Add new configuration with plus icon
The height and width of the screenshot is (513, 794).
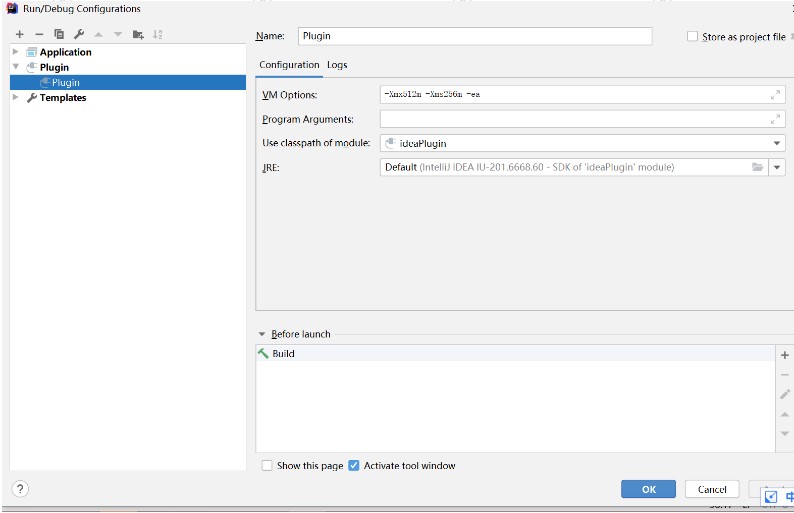20,34
